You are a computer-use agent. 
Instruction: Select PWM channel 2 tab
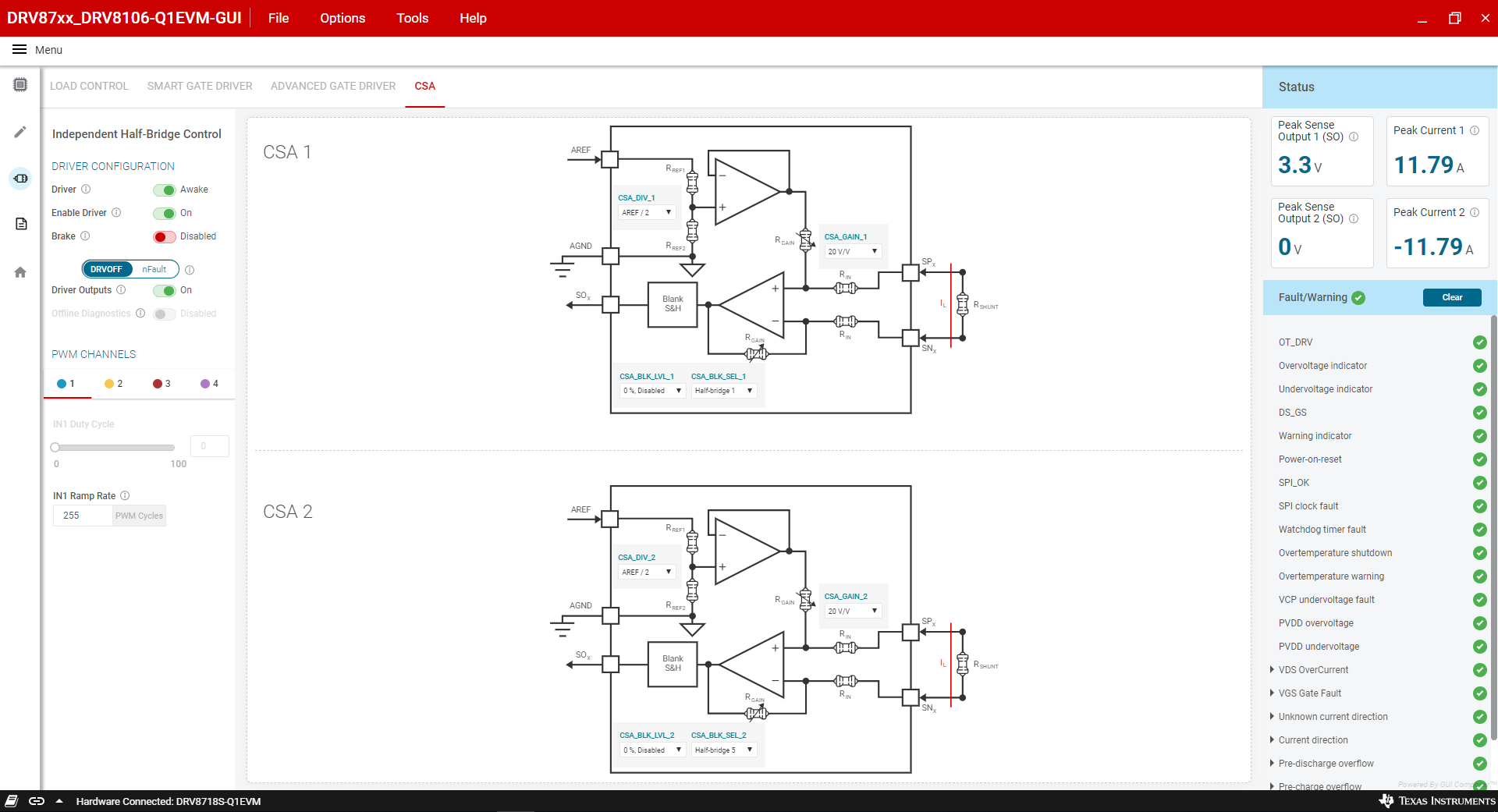(114, 384)
